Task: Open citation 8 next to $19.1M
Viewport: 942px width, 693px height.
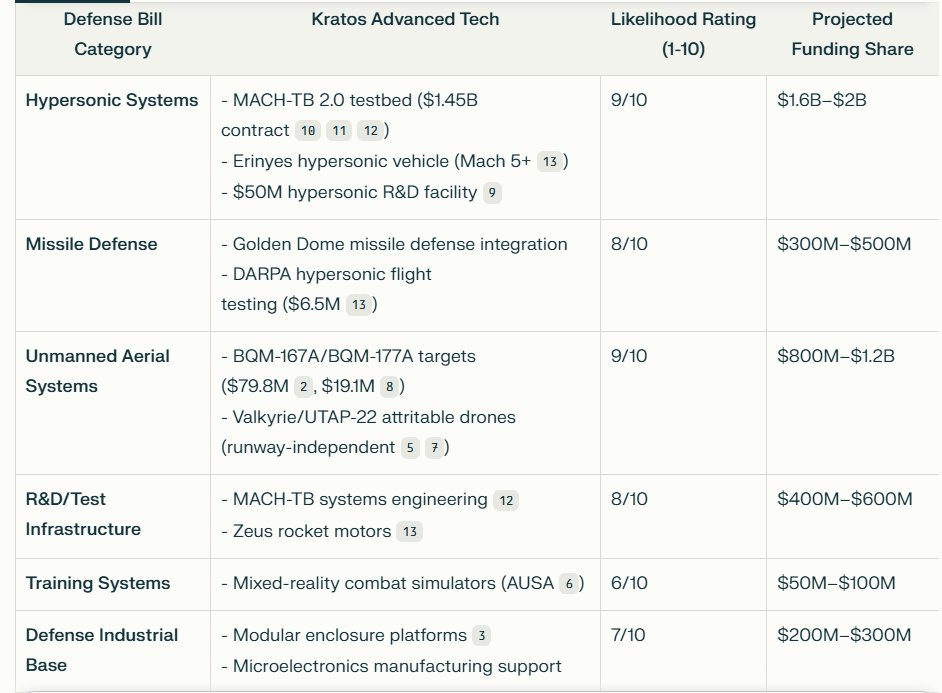Action: (x=389, y=387)
